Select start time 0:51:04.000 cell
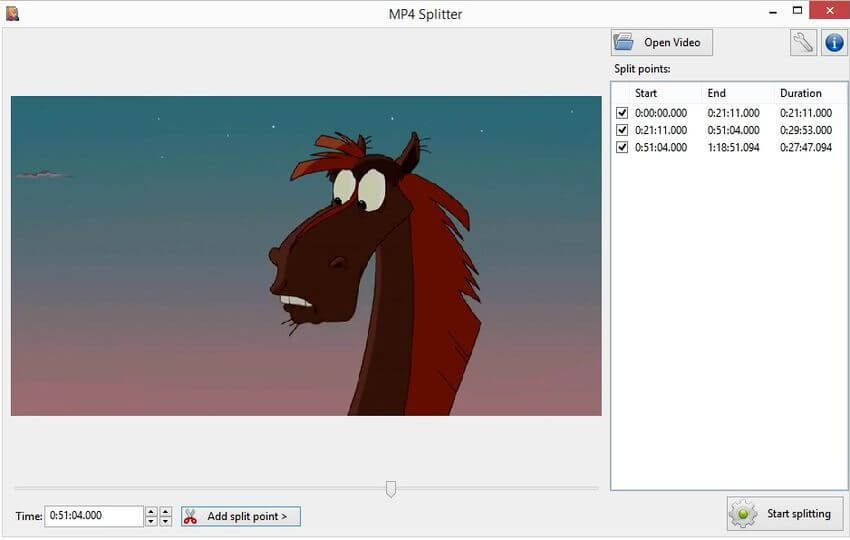The width and height of the screenshot is (850, 540). coord(661,147)
